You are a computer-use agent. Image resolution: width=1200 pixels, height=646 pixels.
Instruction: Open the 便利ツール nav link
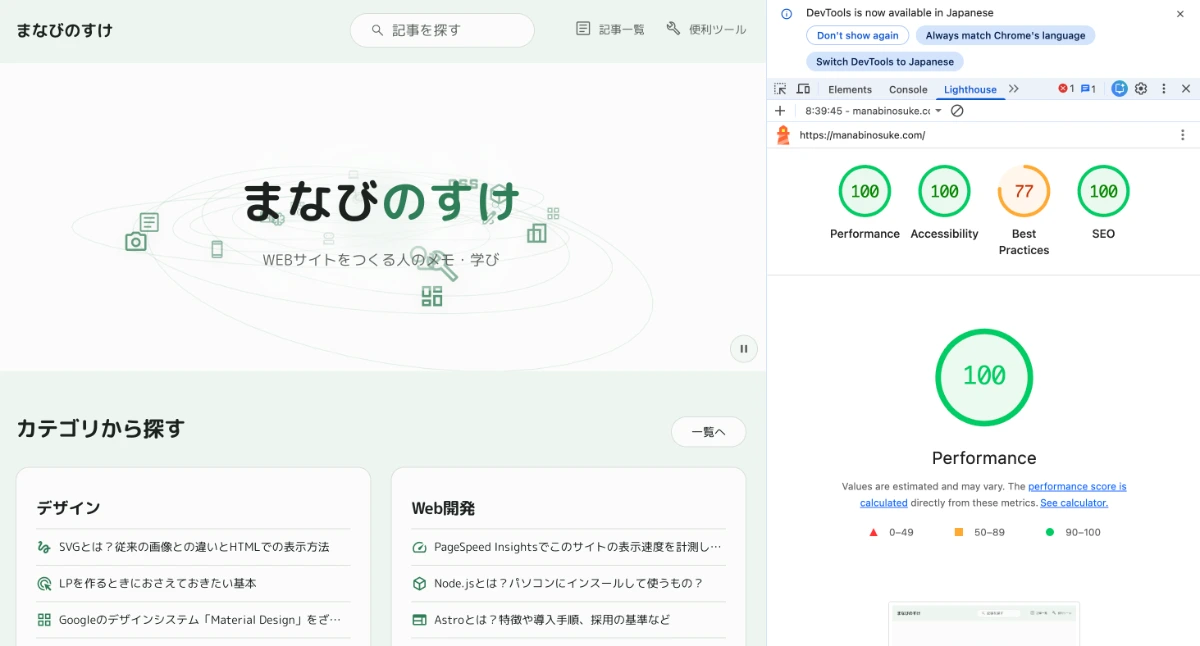[x=706, y=29]
